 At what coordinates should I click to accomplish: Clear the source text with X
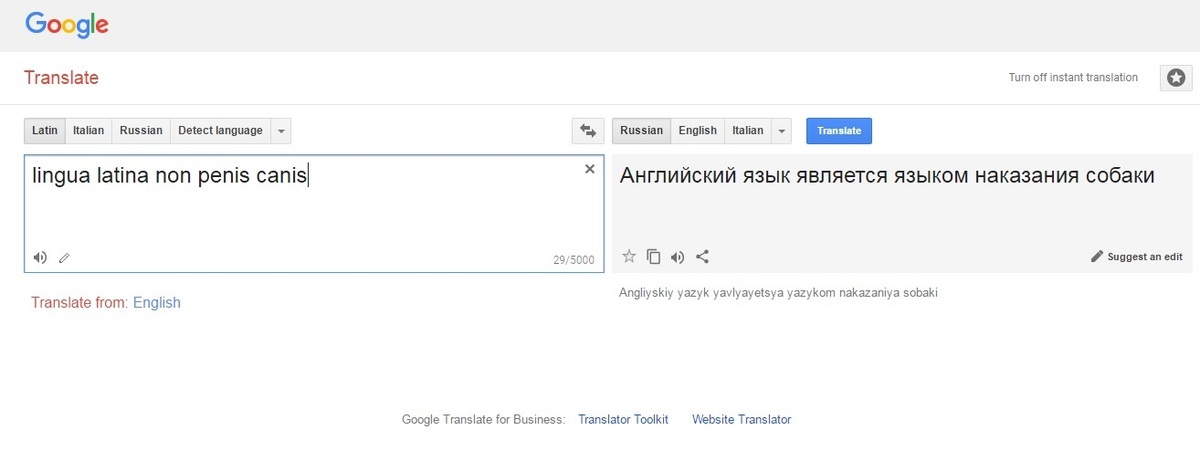click(590, 169)
